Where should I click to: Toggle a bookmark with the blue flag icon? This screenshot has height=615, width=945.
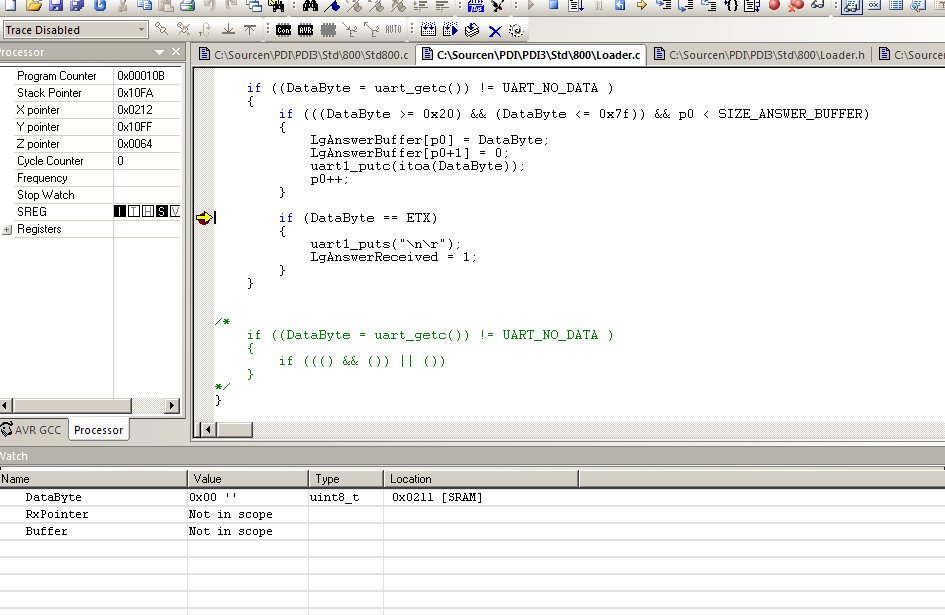click(333, 5)
